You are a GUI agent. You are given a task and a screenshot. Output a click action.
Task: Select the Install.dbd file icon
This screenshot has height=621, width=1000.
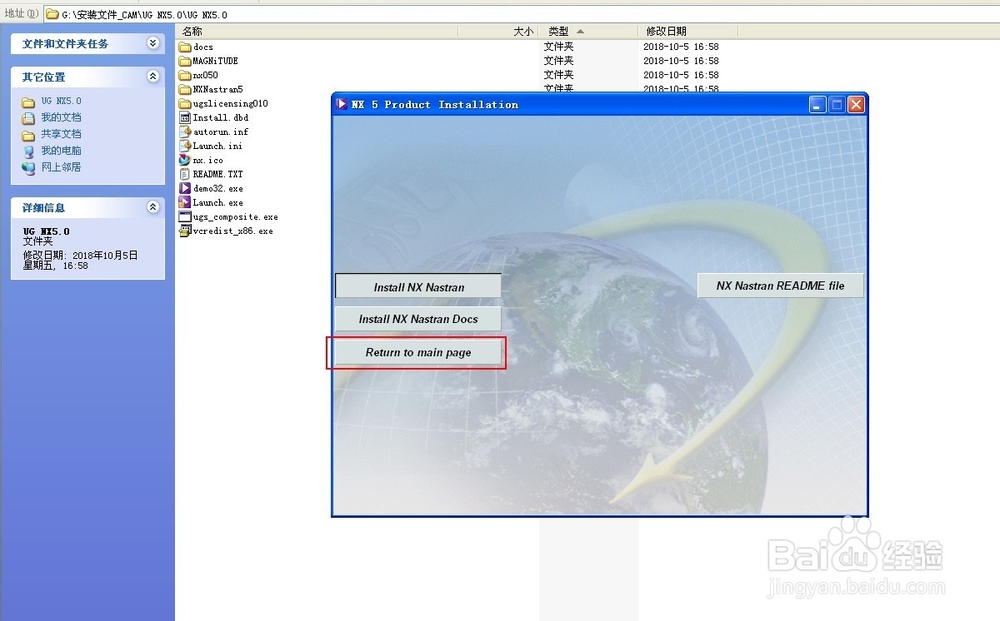click(x=185, y=117)
